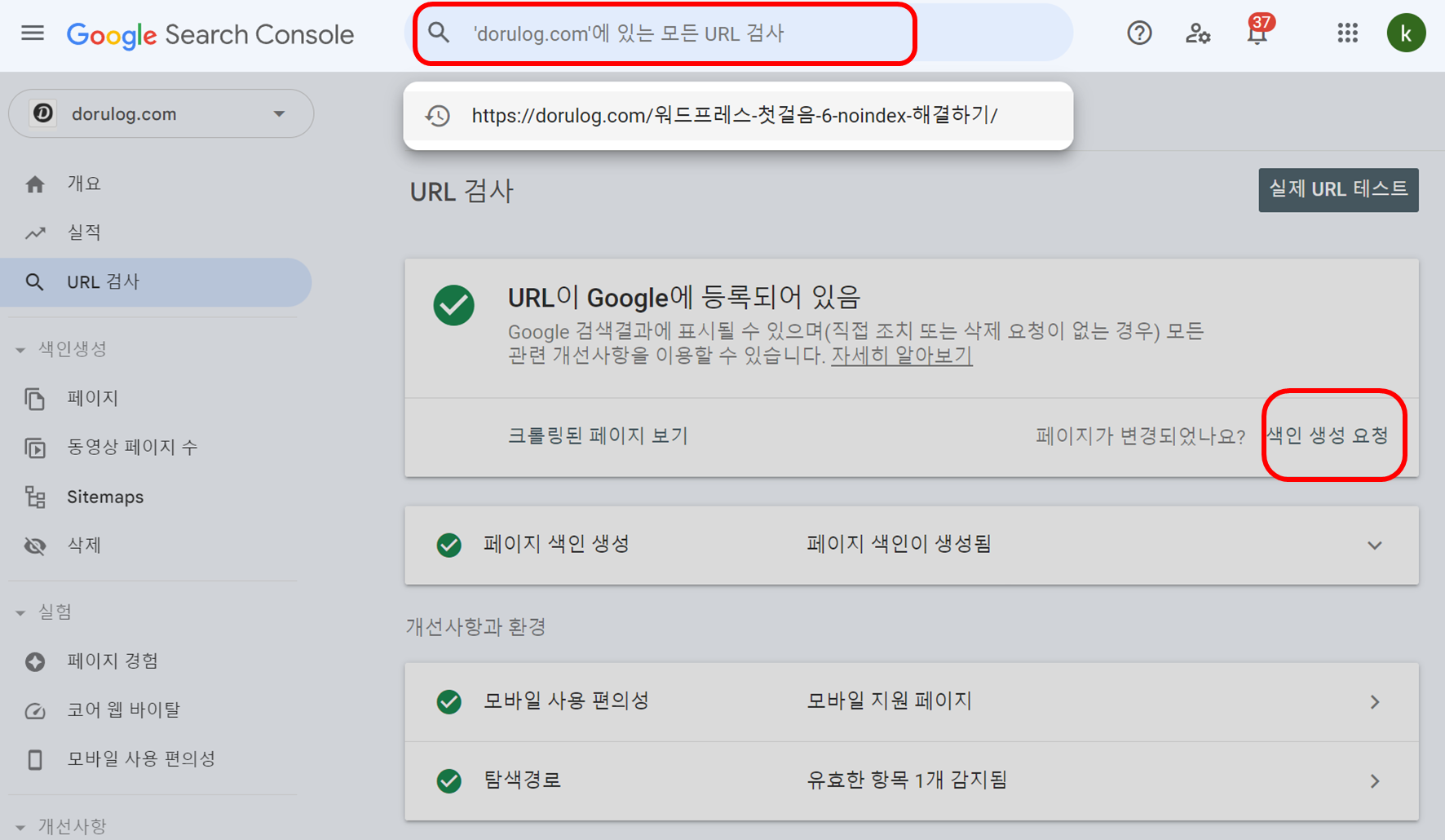Open notifications bell with 37 badge
Image resolution: width=1445 pixels, height=840 pixels.
(x=1257, y=32)
